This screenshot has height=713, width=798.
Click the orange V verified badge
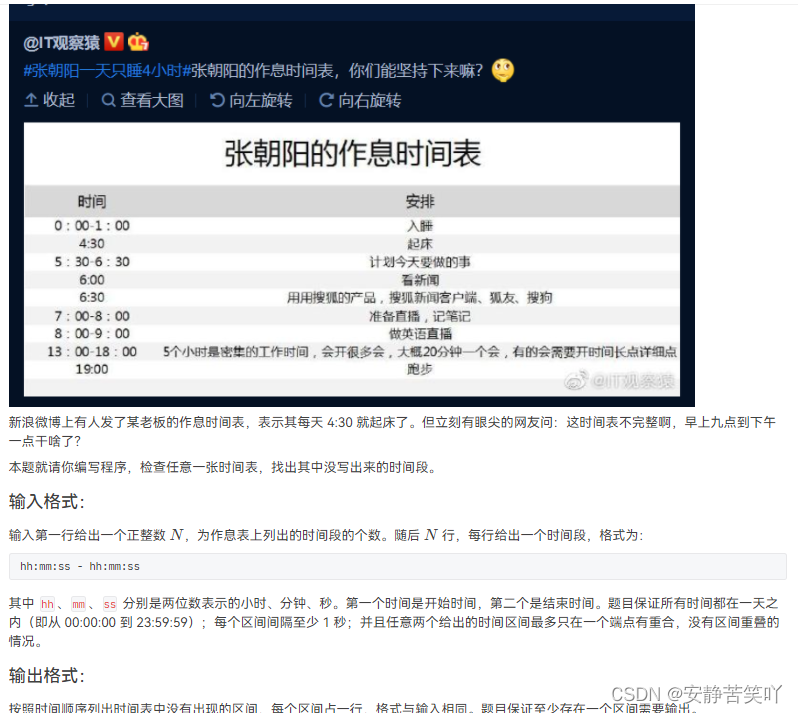(113, 42)
